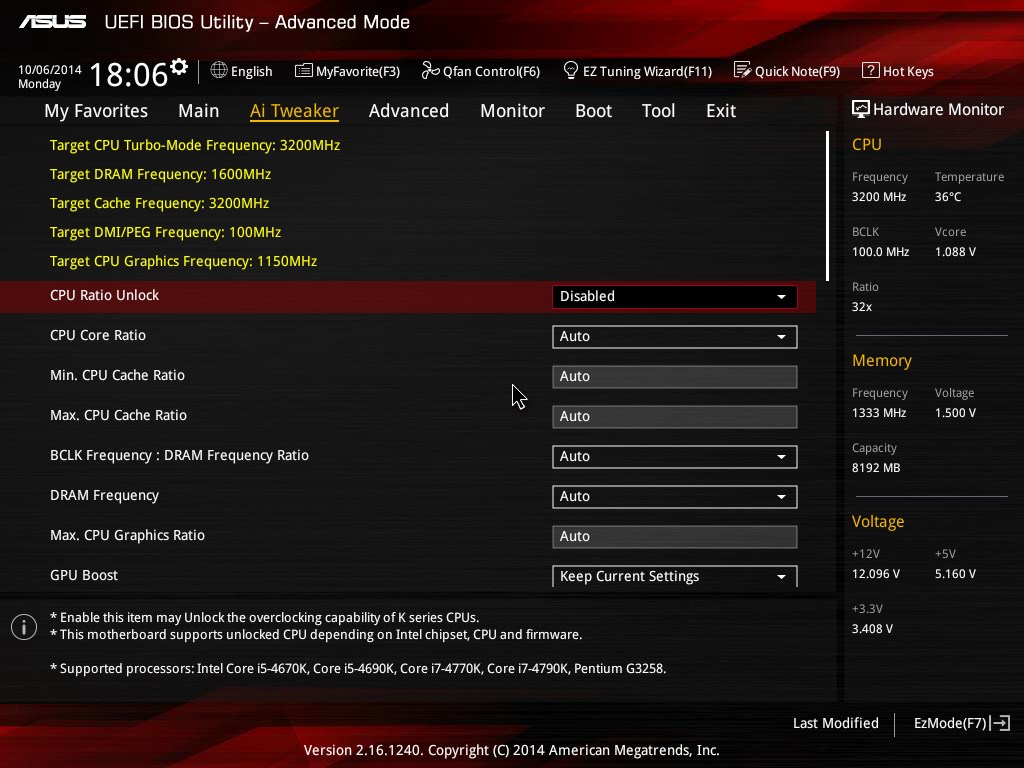
Task: Click the gear icon beside the clock
Action: tap(178, 67)
